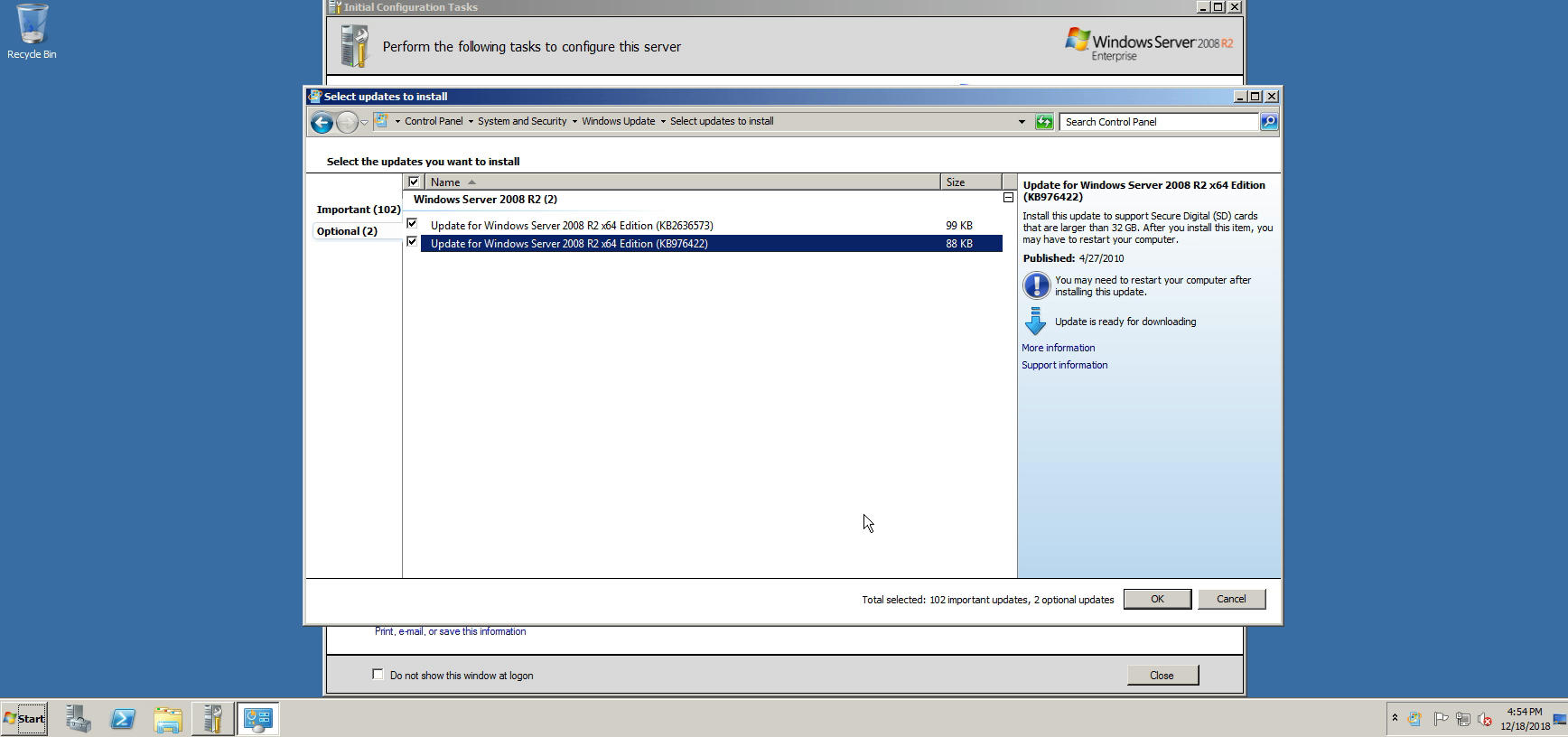Expand the Control Panel breadcrumb arrow
This screenshot has height=737, width=1568.
click(x=471, y=121)
